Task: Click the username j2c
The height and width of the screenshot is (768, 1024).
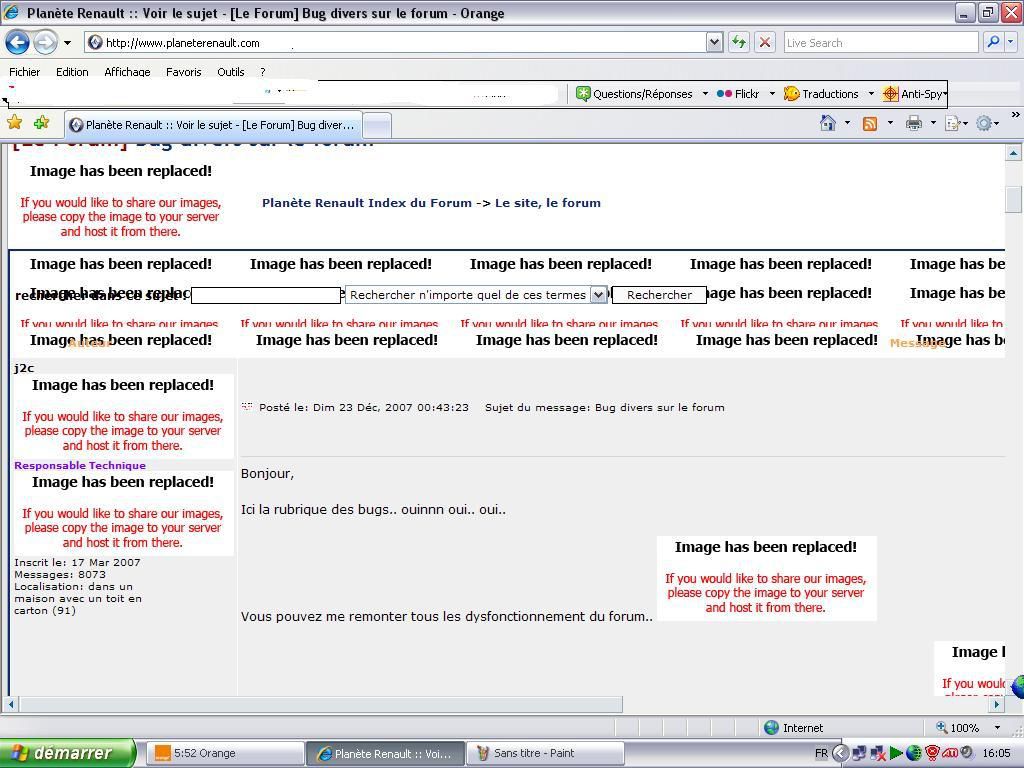Action: (x=24, y=368)
